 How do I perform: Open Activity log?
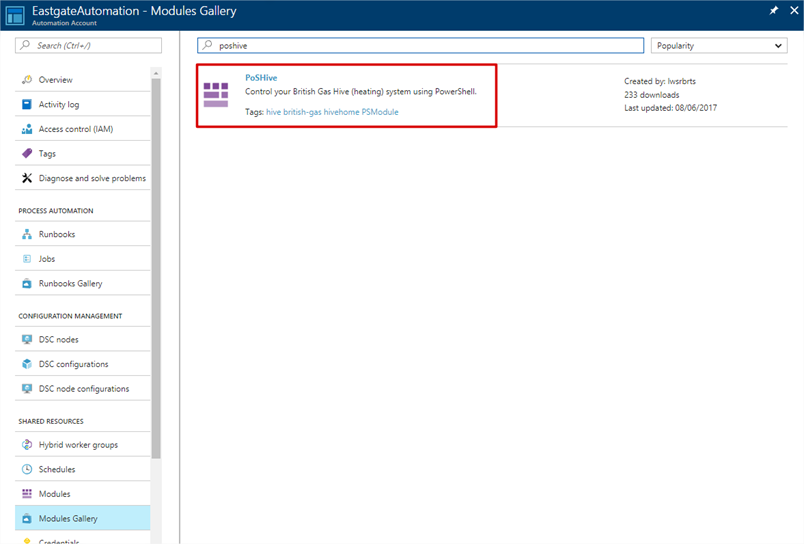[x=83, y=104]
